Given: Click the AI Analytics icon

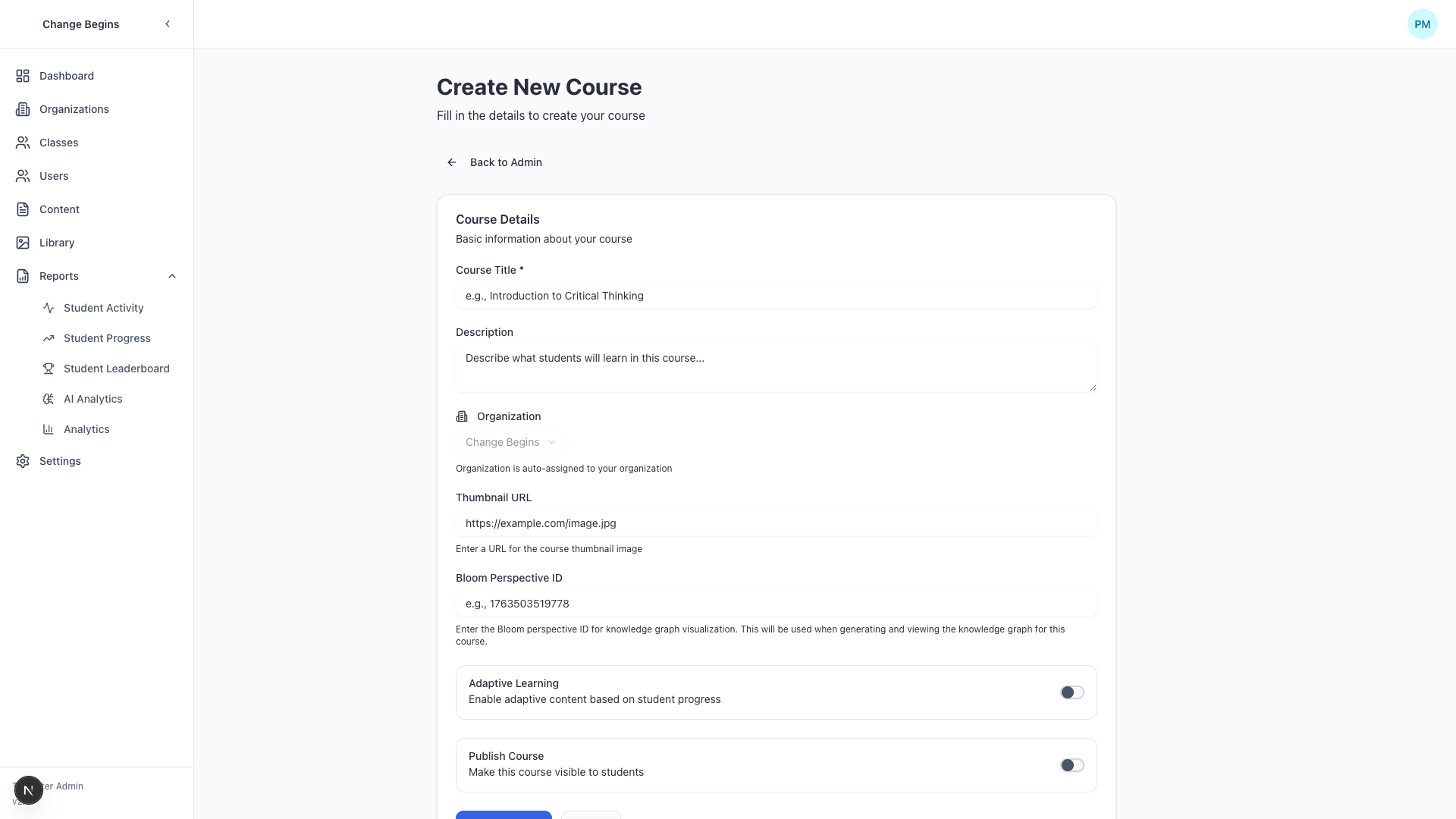Looking at the screenshot, I should [49, 399].
